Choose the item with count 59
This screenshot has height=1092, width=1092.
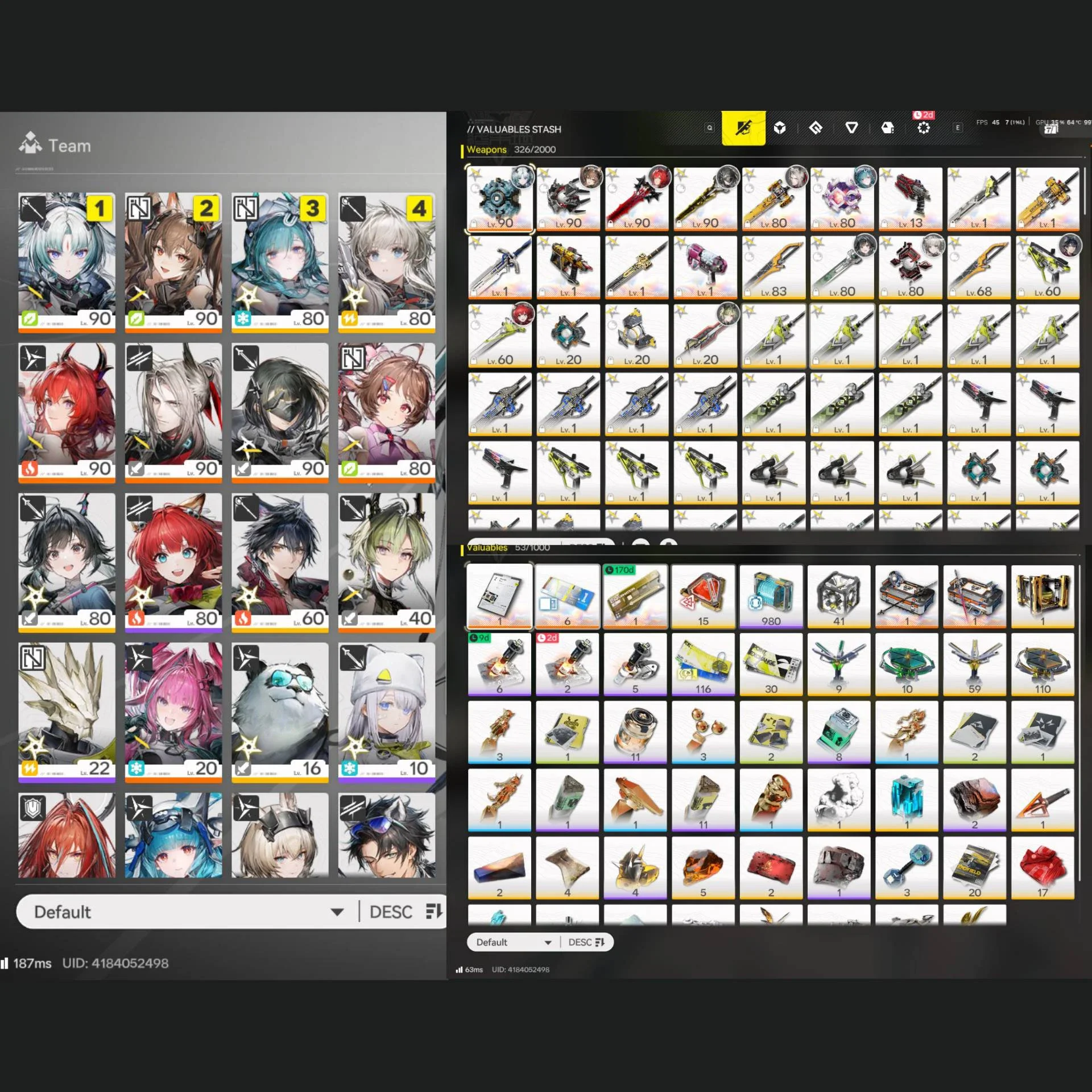tap(975, 664)
